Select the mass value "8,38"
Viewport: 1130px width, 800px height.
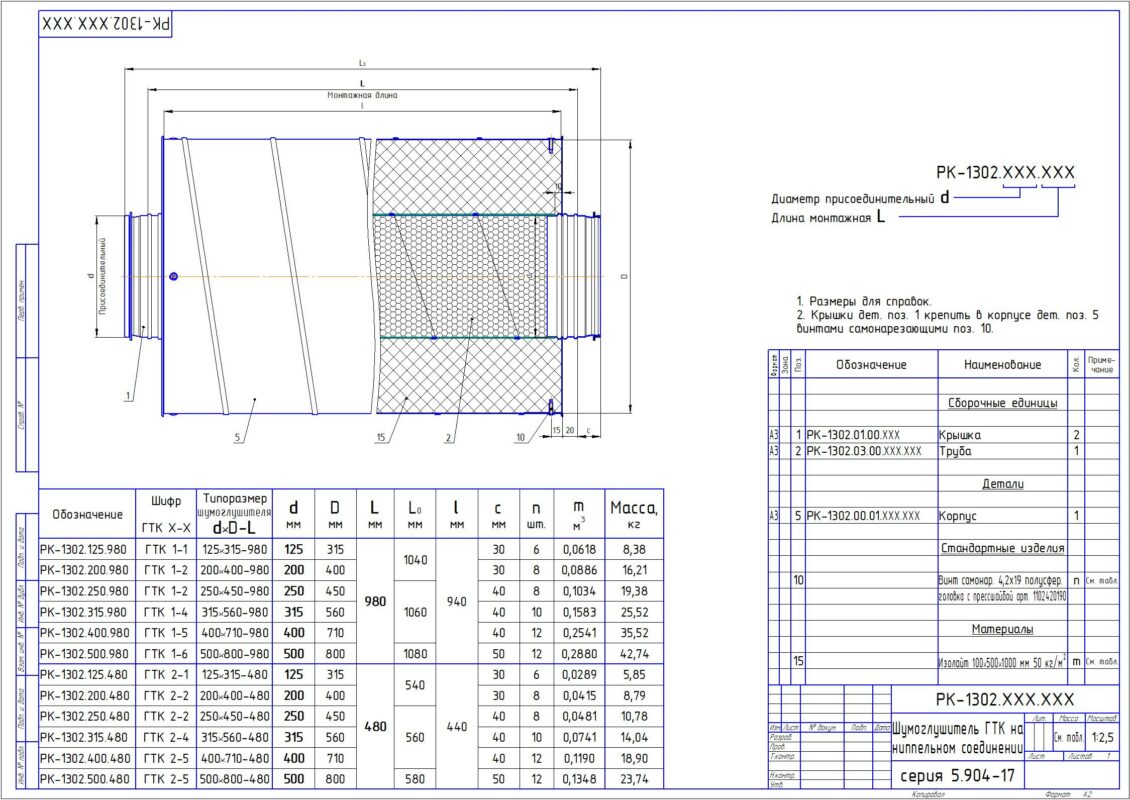click(633, 549)
